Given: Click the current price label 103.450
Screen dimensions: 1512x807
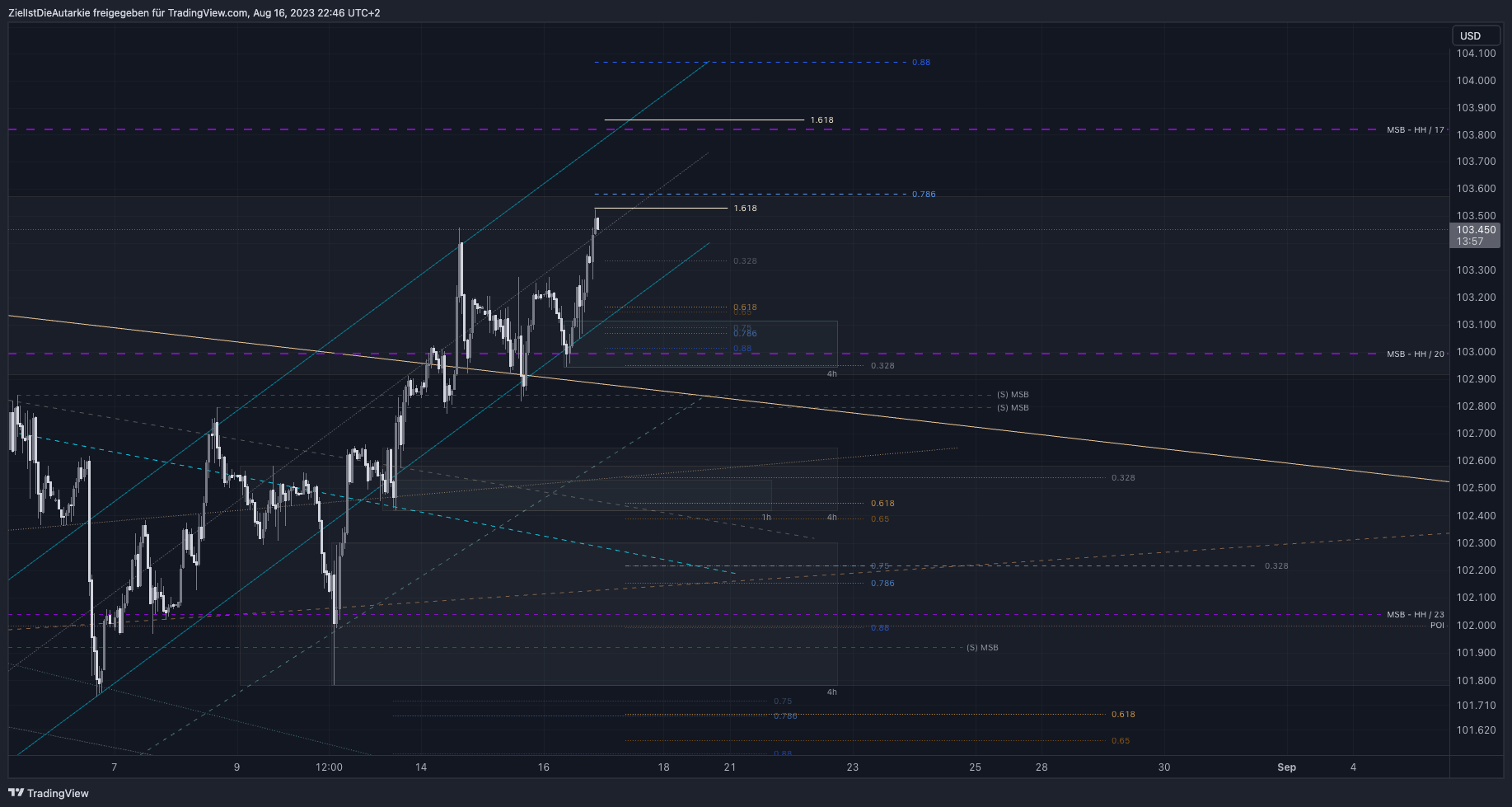Looking at the screenshot, I should point(1476,230).
